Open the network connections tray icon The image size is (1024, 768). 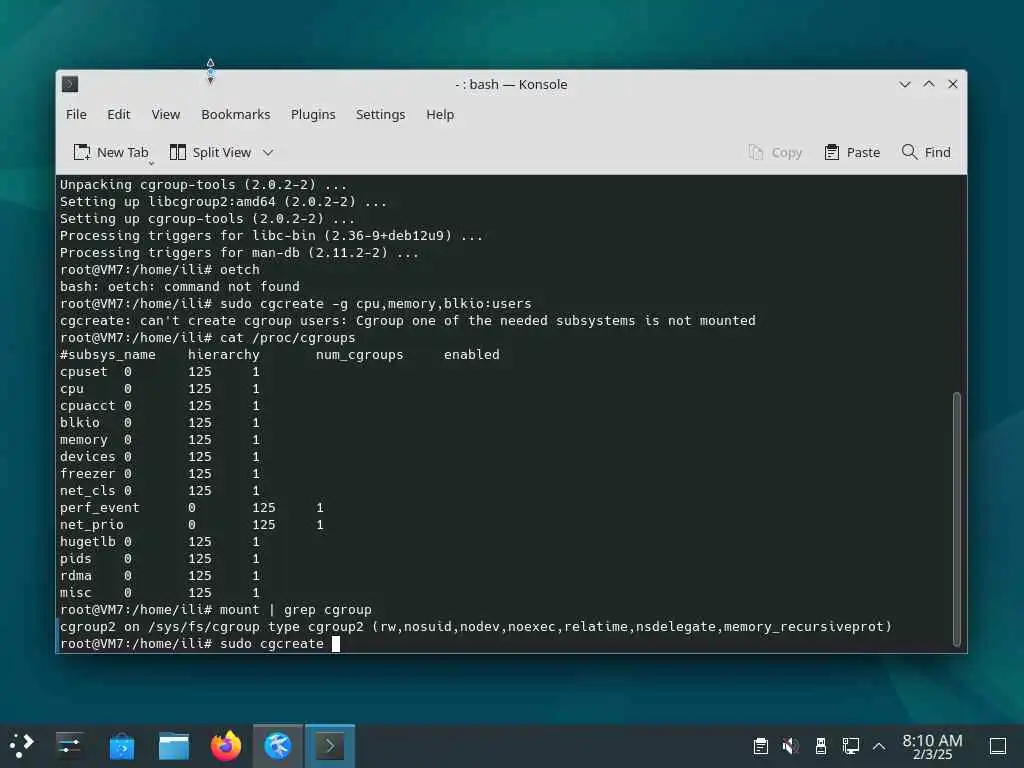click(x=850, y=746)
